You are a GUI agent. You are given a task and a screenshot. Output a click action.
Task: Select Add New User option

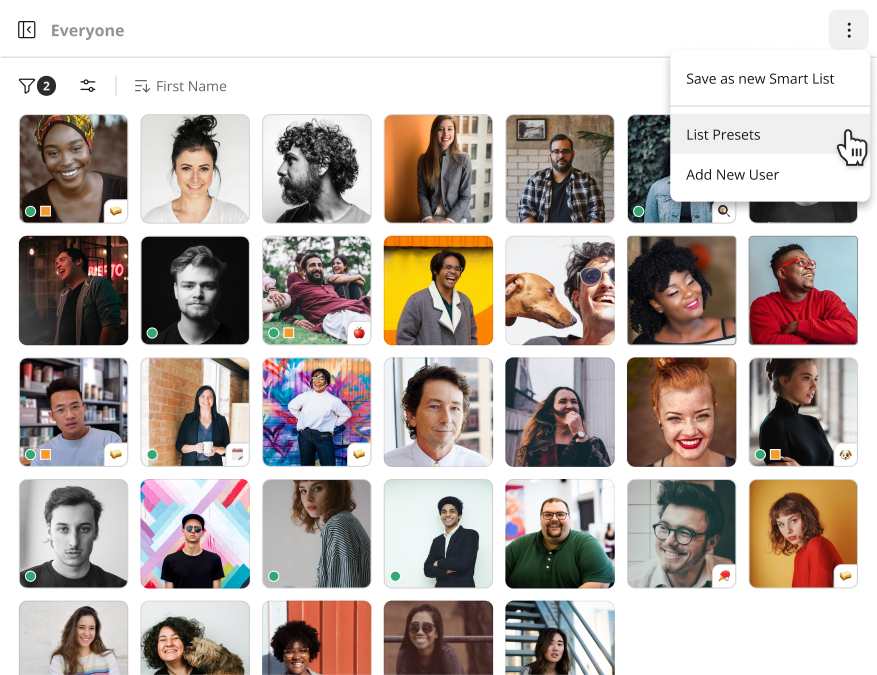coord(770,175)
